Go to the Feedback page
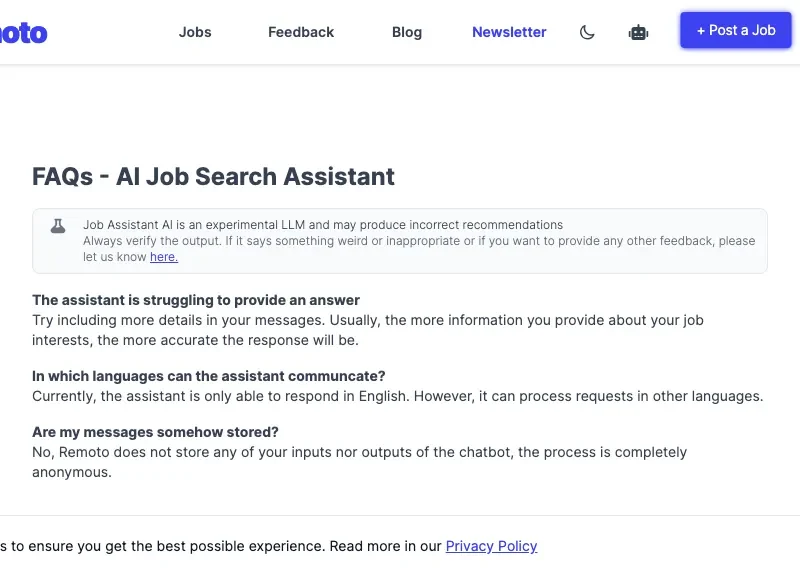The width and height of the screenshot is (800, 576). tap(301, 32)
